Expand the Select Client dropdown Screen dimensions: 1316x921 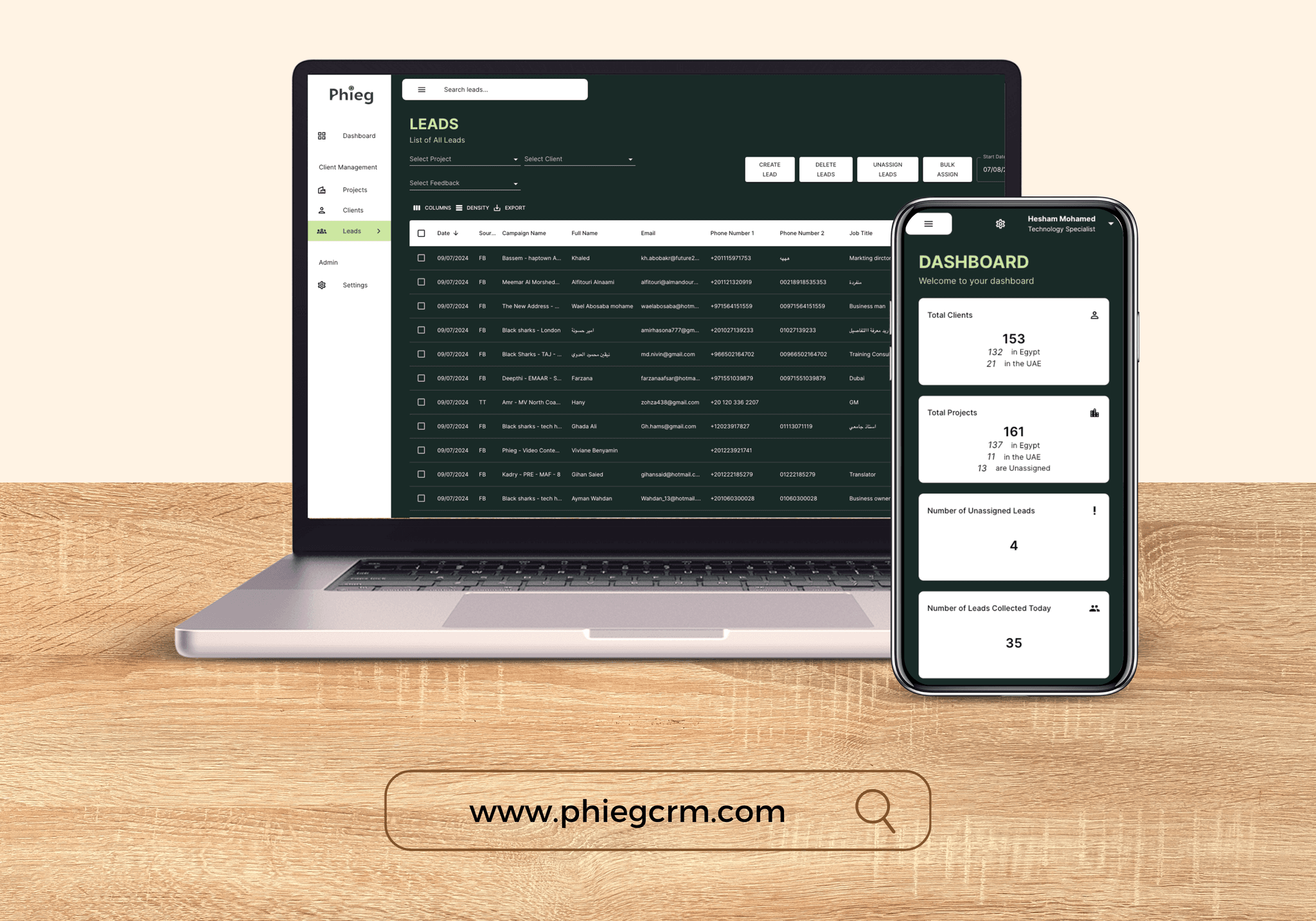(589, 160)
